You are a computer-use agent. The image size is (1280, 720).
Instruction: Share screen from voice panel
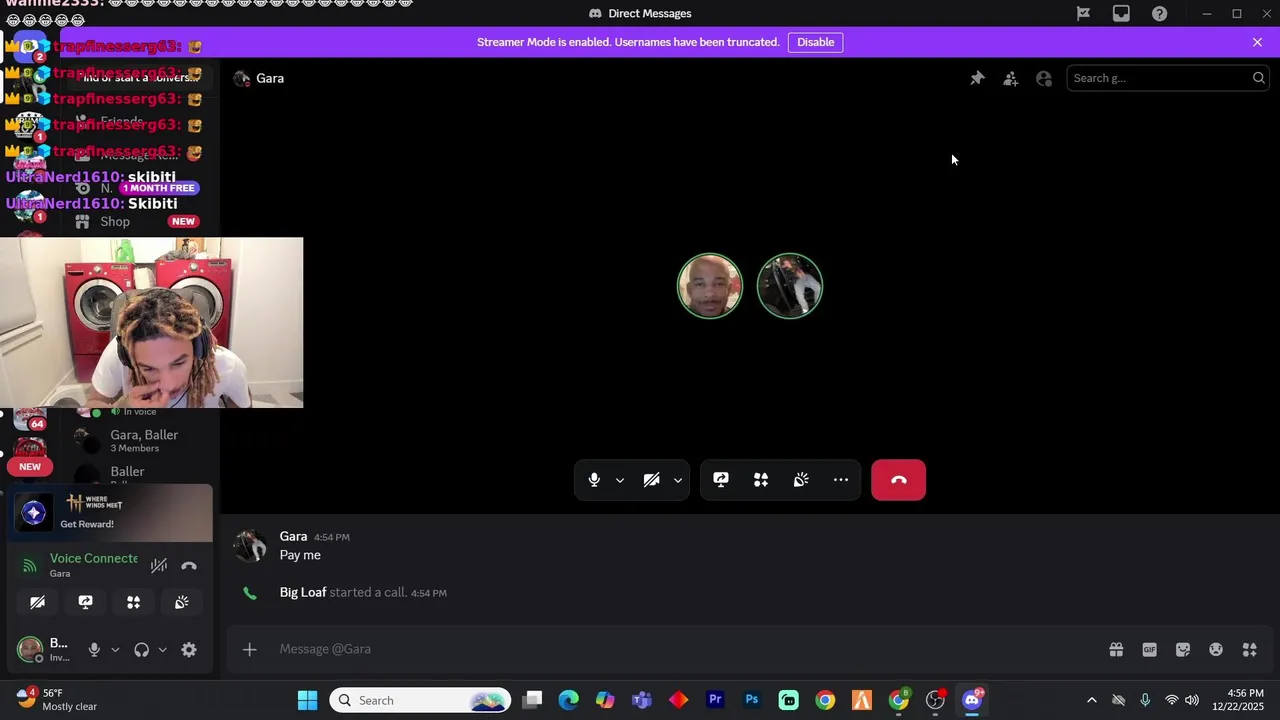pyautogui.click(x=85, y=602)
